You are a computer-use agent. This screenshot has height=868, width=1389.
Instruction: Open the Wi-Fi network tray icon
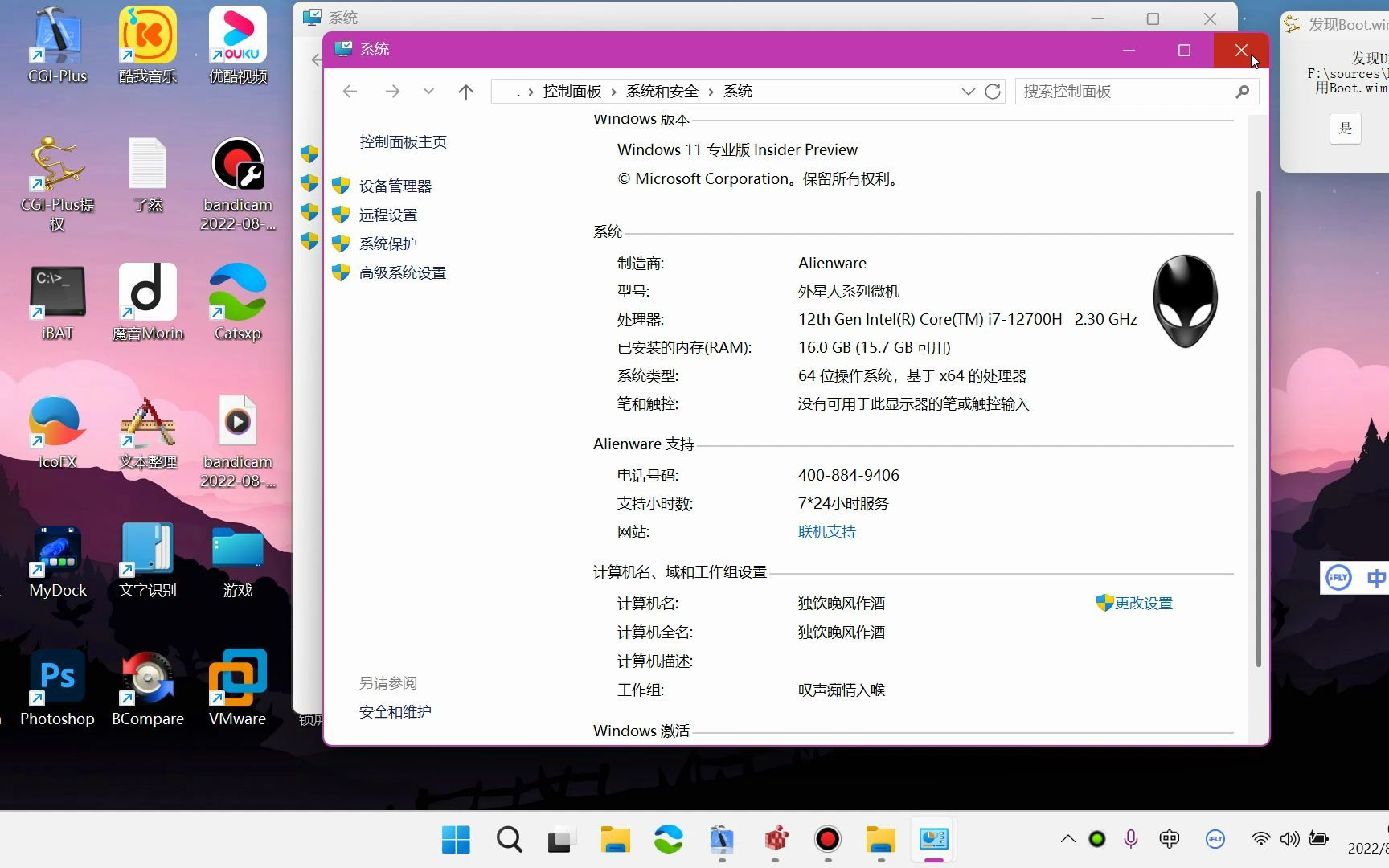click(x=1260, y=839)
